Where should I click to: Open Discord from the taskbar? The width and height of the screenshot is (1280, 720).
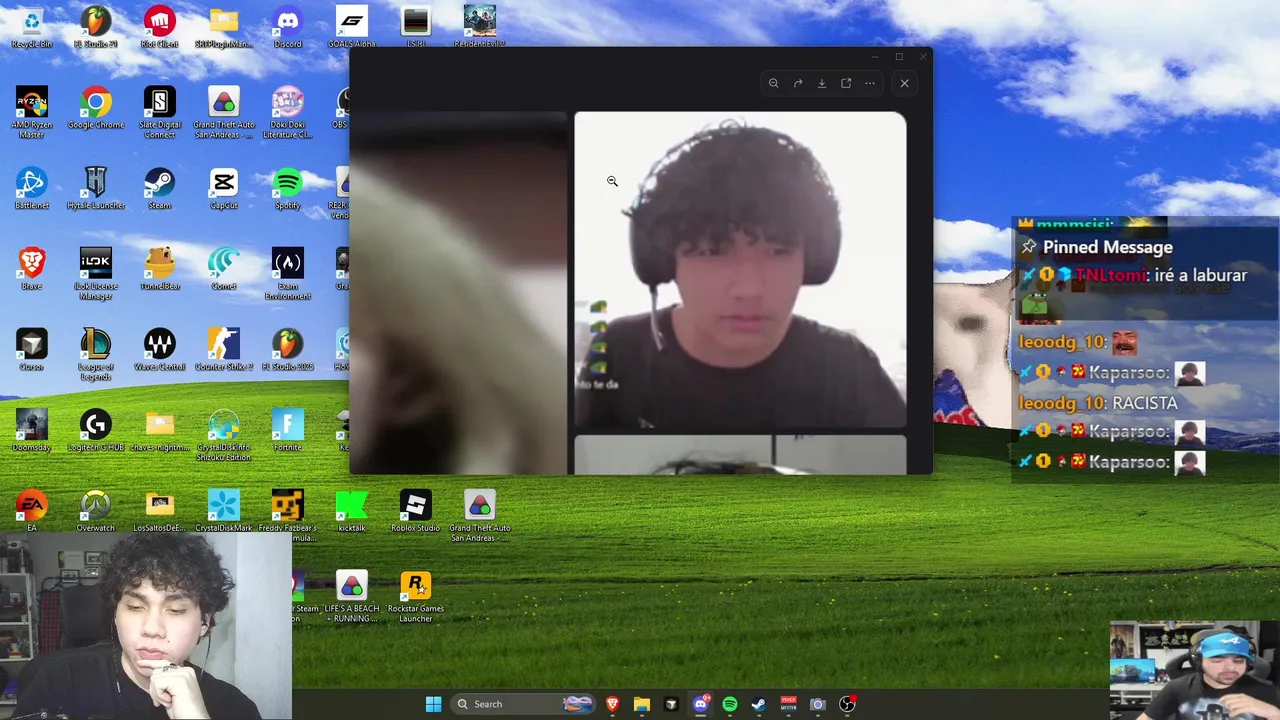coord(701,704)
